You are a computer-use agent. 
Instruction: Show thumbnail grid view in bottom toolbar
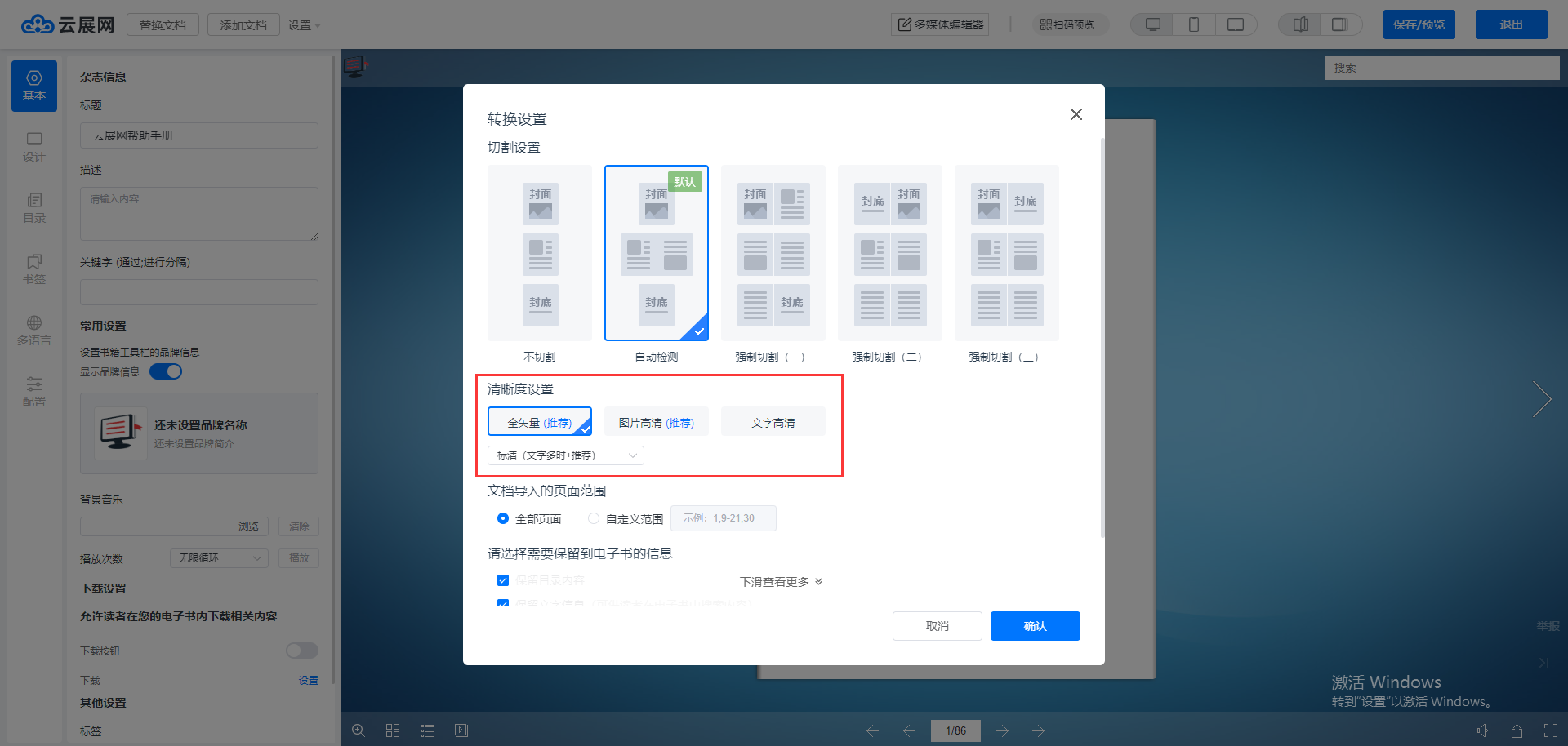coord(393,730)
